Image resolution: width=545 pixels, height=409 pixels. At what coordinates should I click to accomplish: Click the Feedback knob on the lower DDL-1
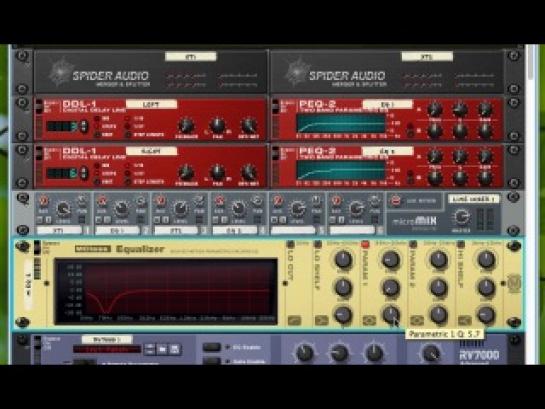pos(186,172)
